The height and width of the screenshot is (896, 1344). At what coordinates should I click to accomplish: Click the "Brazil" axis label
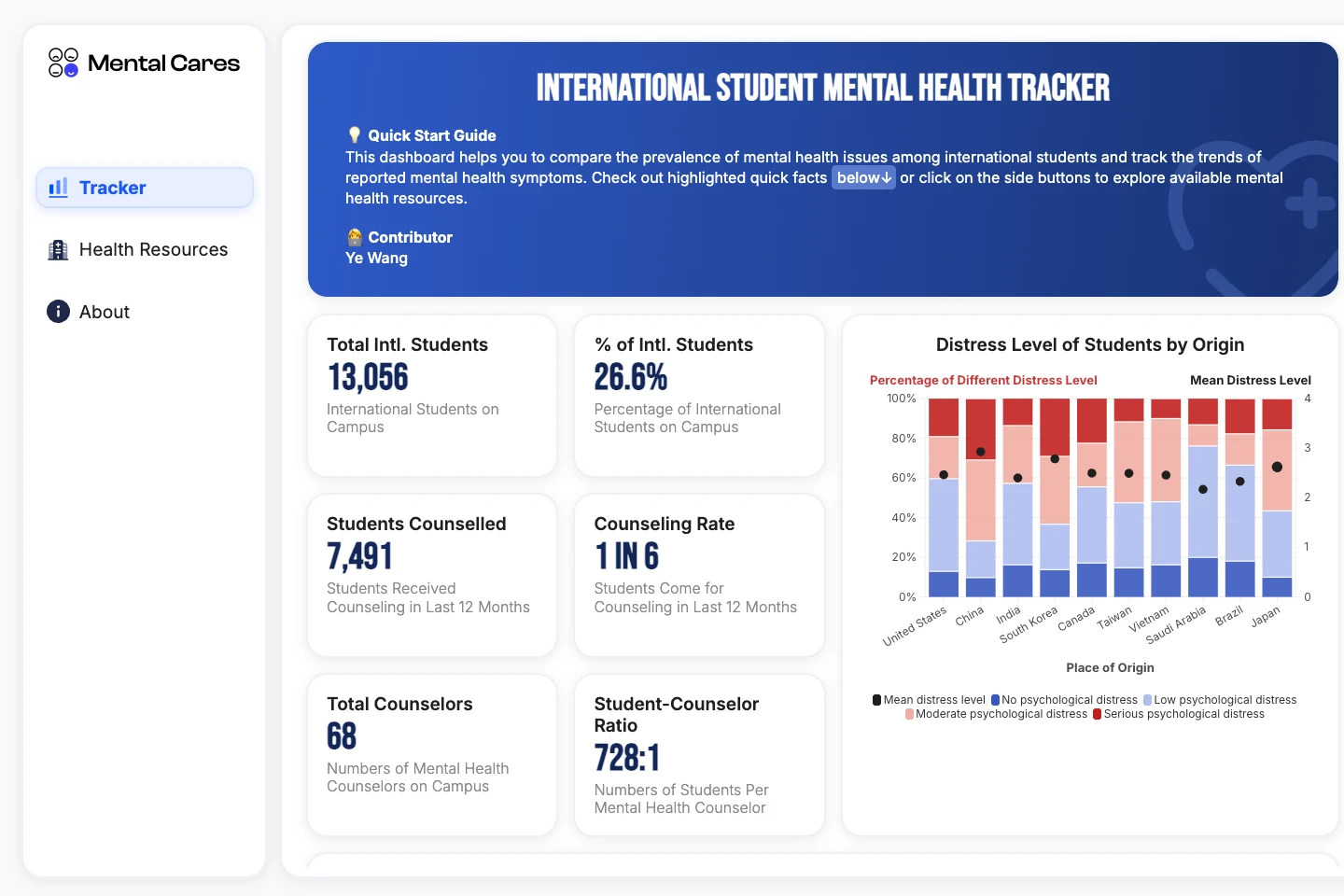pos(1229,616)
